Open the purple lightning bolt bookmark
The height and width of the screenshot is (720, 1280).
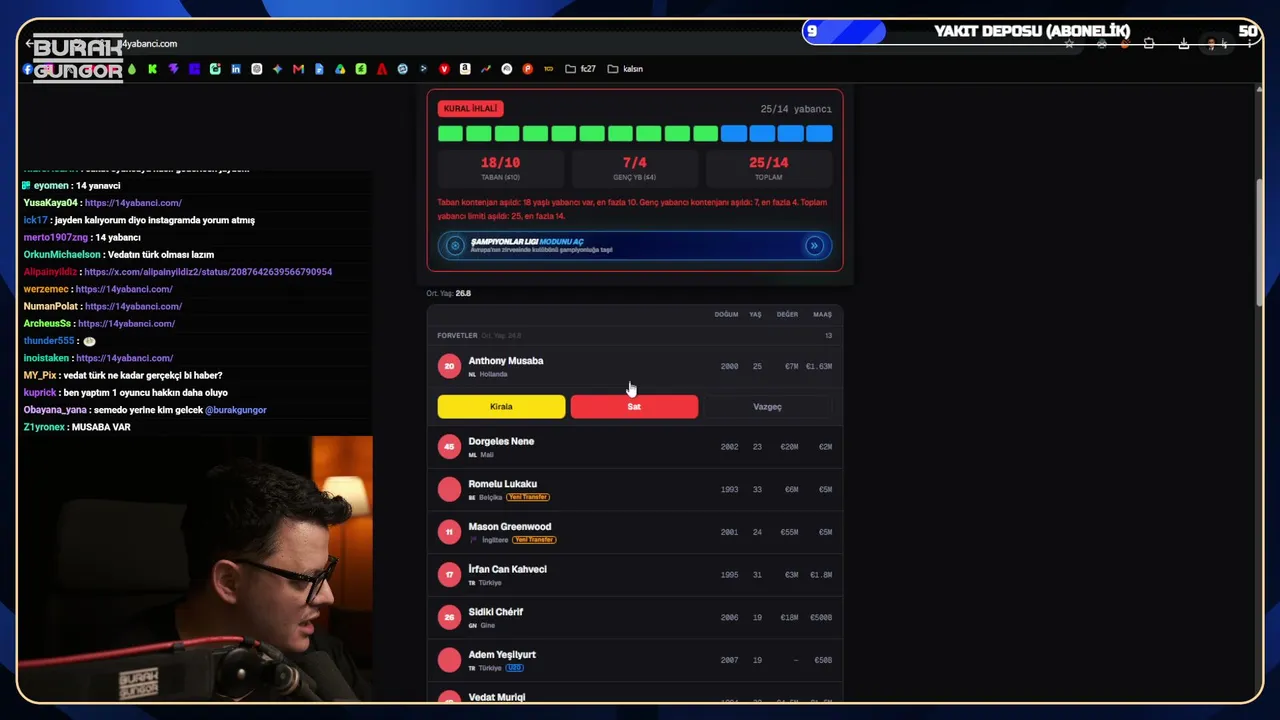173,69
